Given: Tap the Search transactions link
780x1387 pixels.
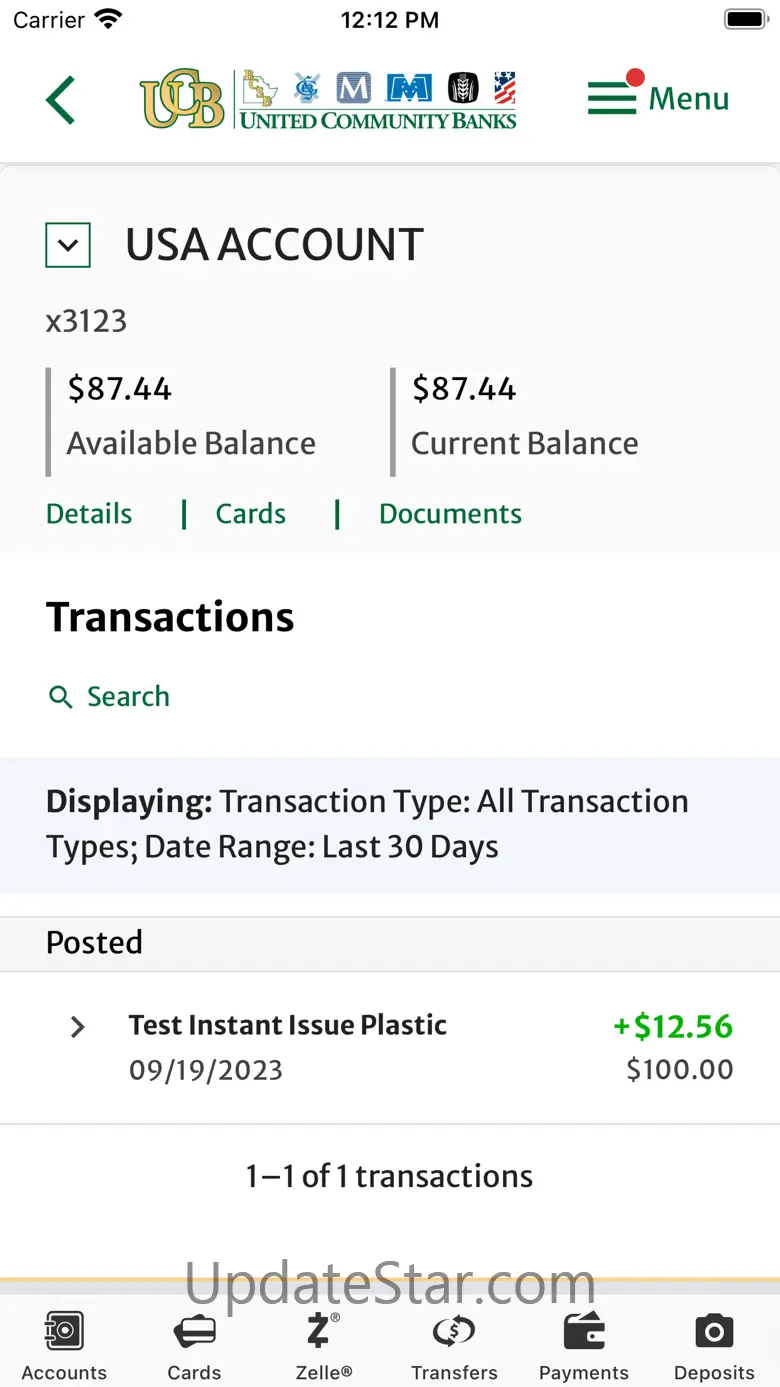Looking at the screenshot, I should pyautogui.click(x=128, y=697).
